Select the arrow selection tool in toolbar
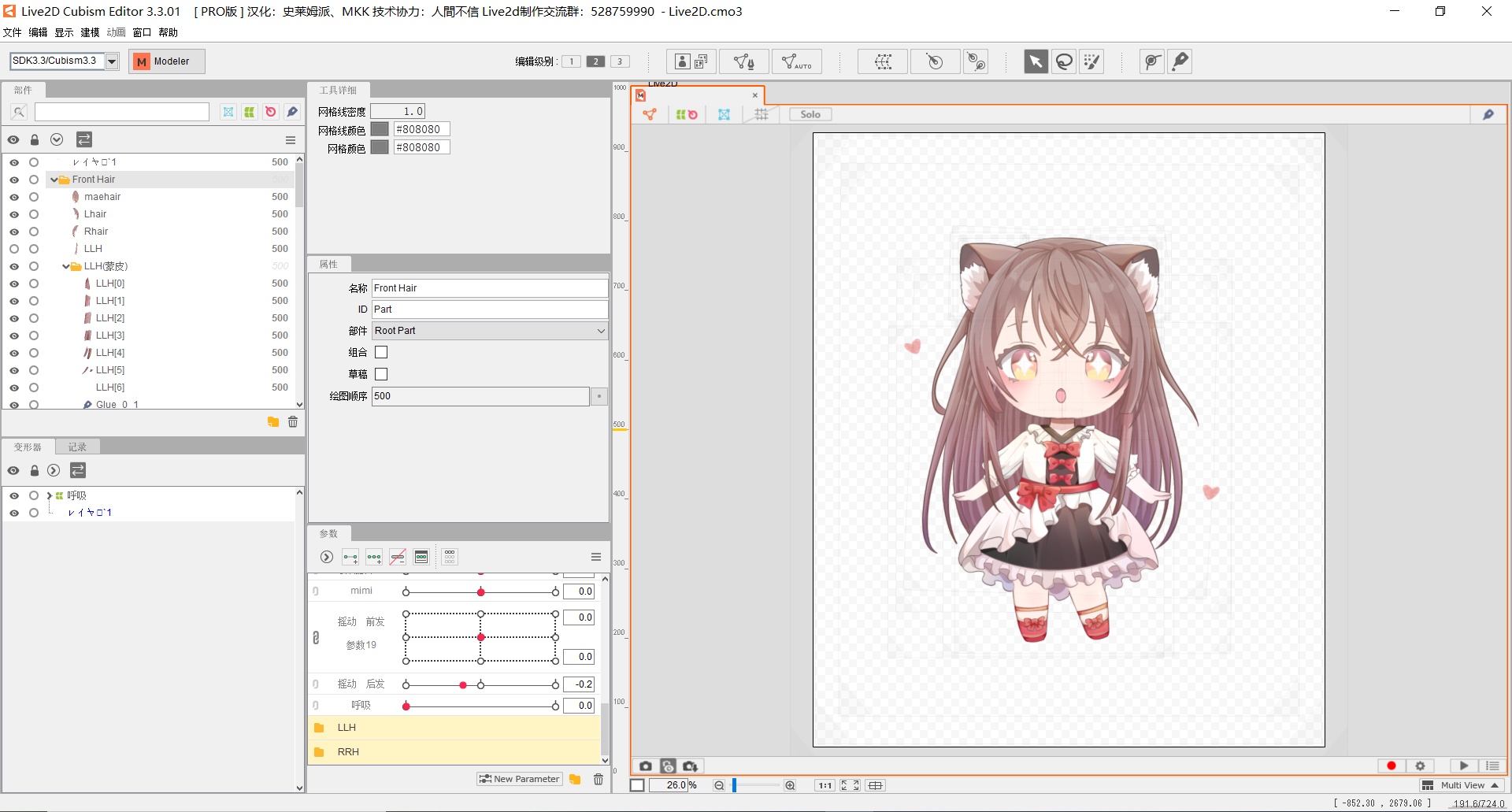 pyautogui.click(x=1036, y=61)
